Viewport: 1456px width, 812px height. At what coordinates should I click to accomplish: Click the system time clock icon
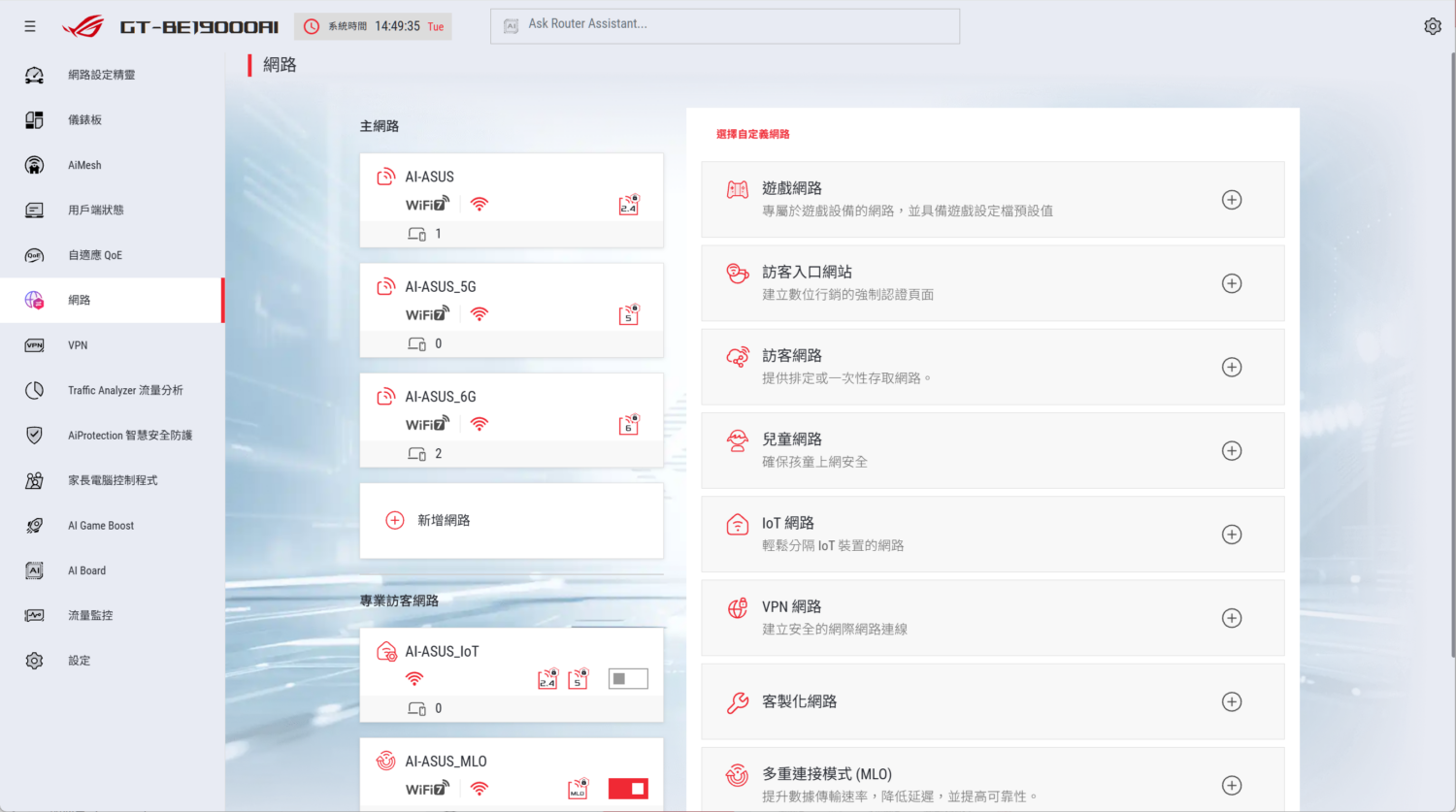[x=312, y=26]
